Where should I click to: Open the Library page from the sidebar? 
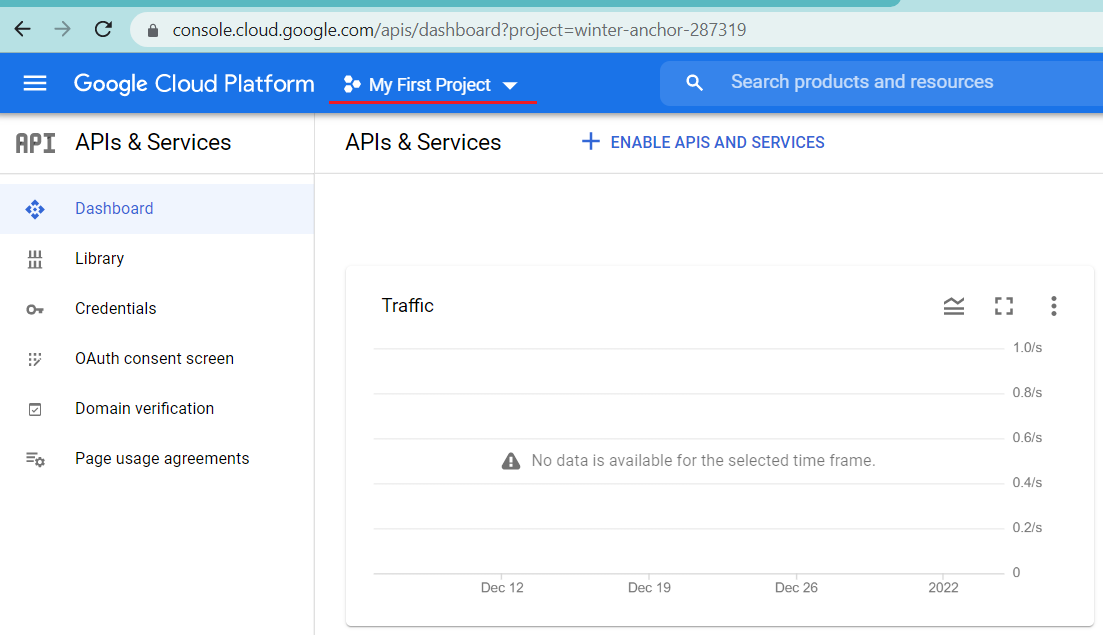pyautogui.click(x=99, y=258)
